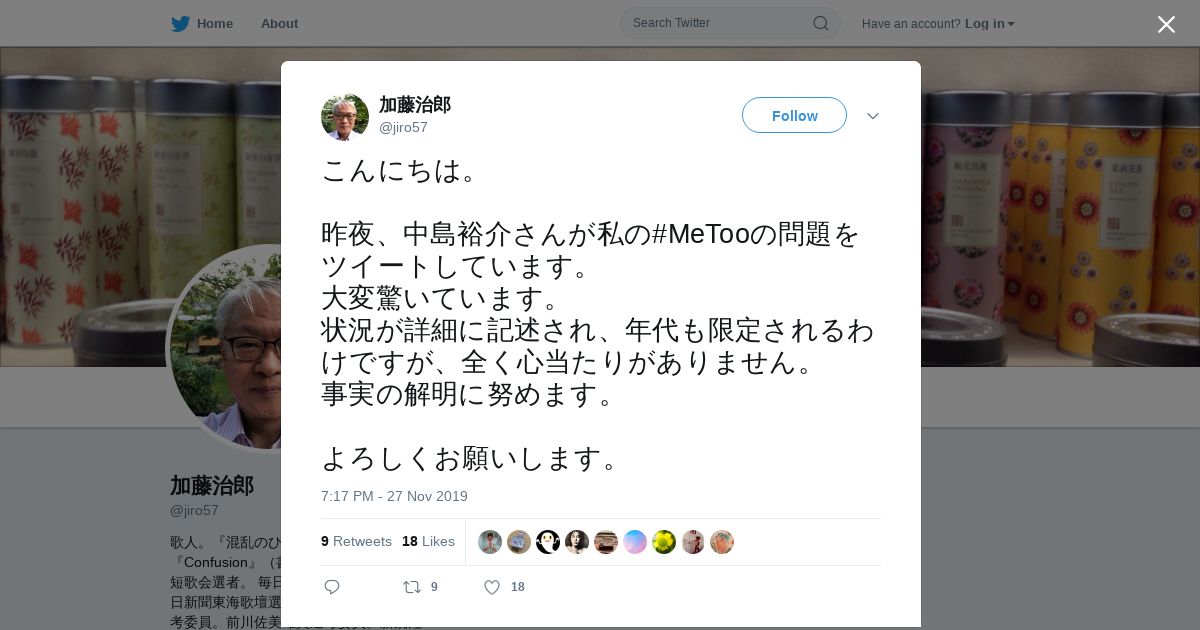Click the reply speech bubble icon
Viewport: 1200px width, 630px height.
[332, 587]
